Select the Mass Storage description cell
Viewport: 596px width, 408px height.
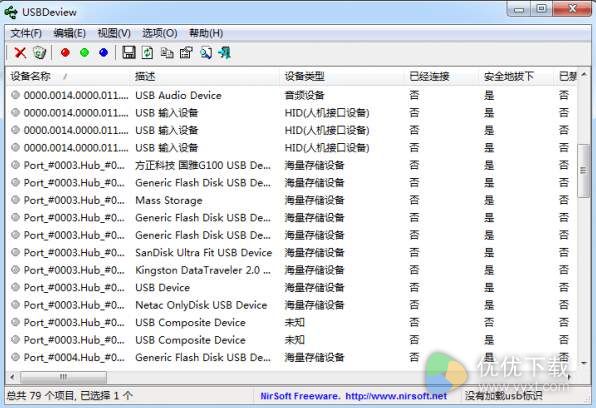169,200
